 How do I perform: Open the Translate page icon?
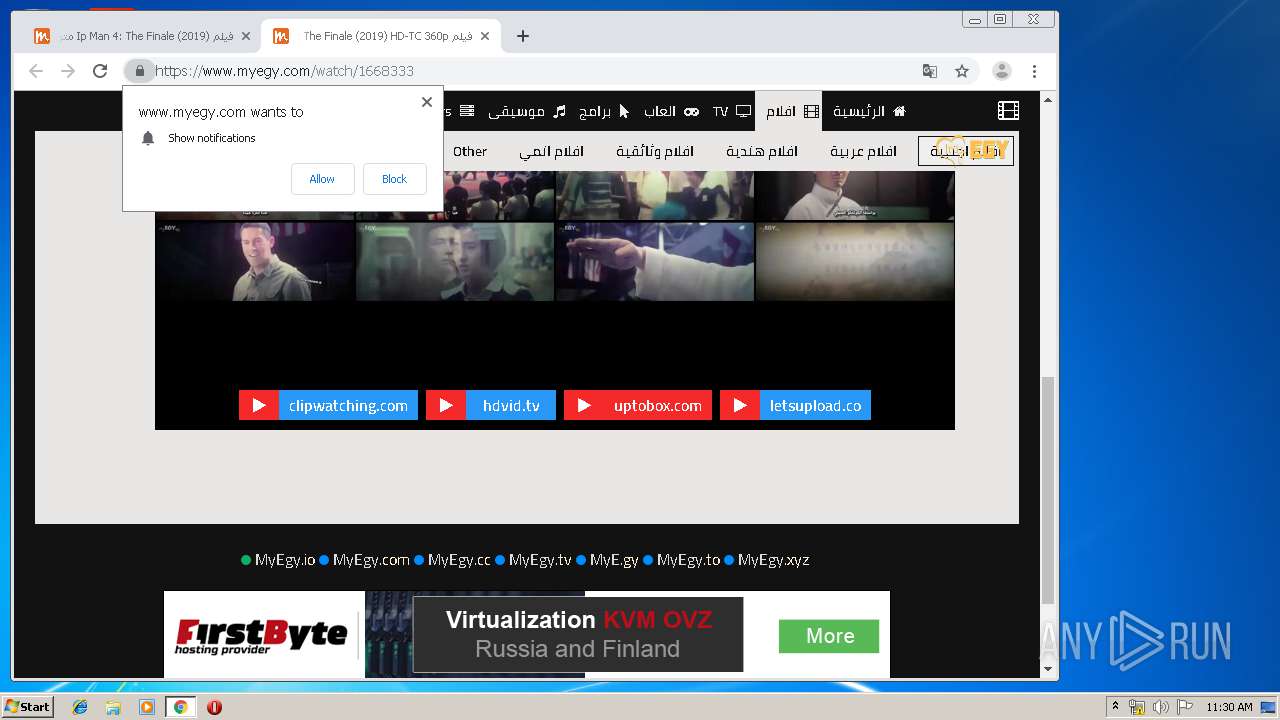click(x=930, y=71)
